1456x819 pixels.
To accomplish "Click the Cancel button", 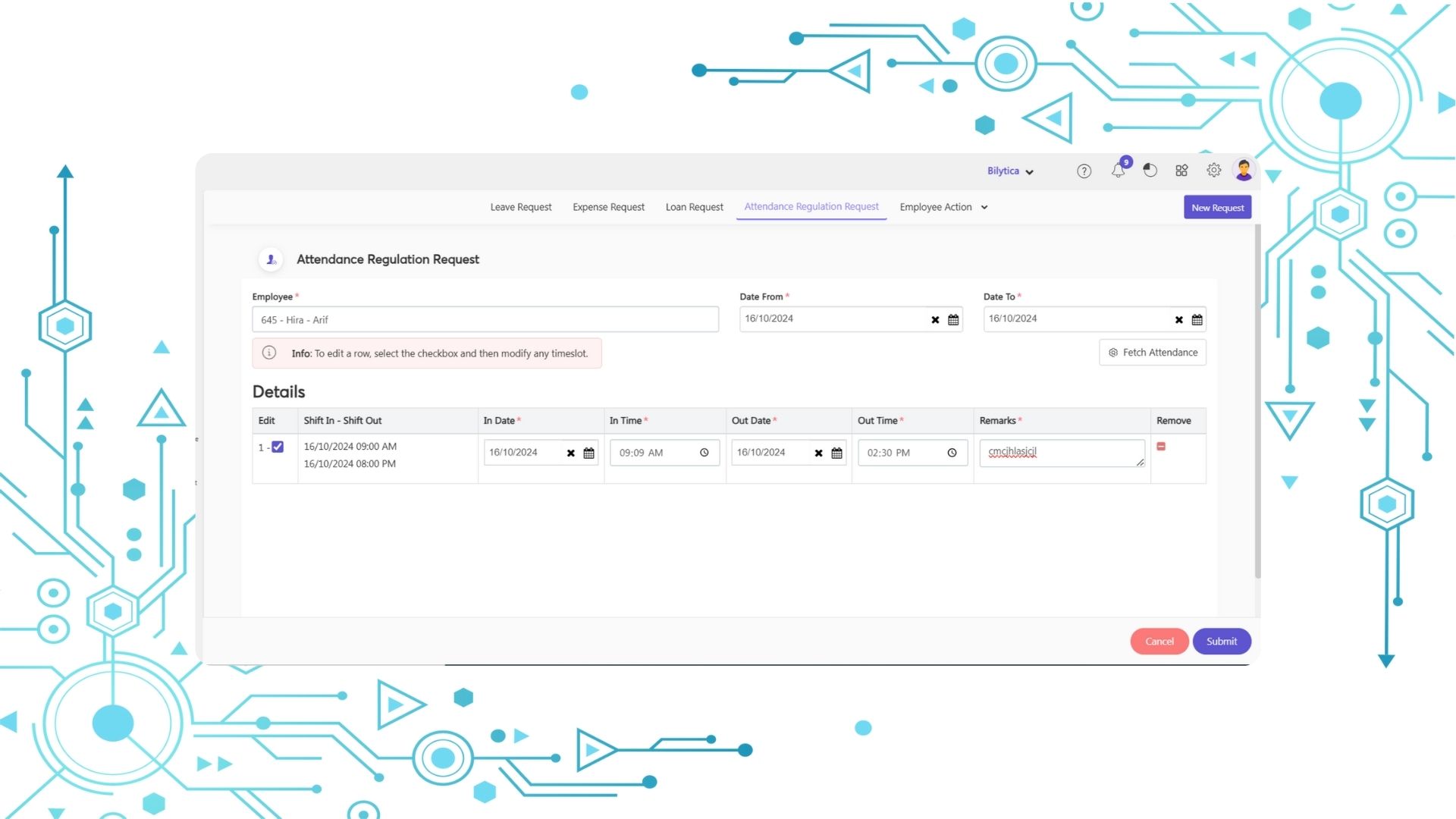I will coord(1159,641).
